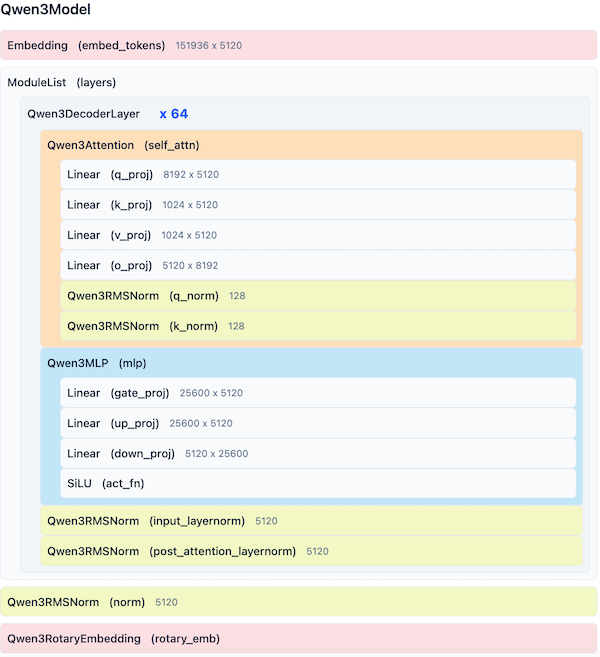Click the Qwen3RMSNorm q_norm row
This screenshot has height=657, width=600.
click(317, 296)
